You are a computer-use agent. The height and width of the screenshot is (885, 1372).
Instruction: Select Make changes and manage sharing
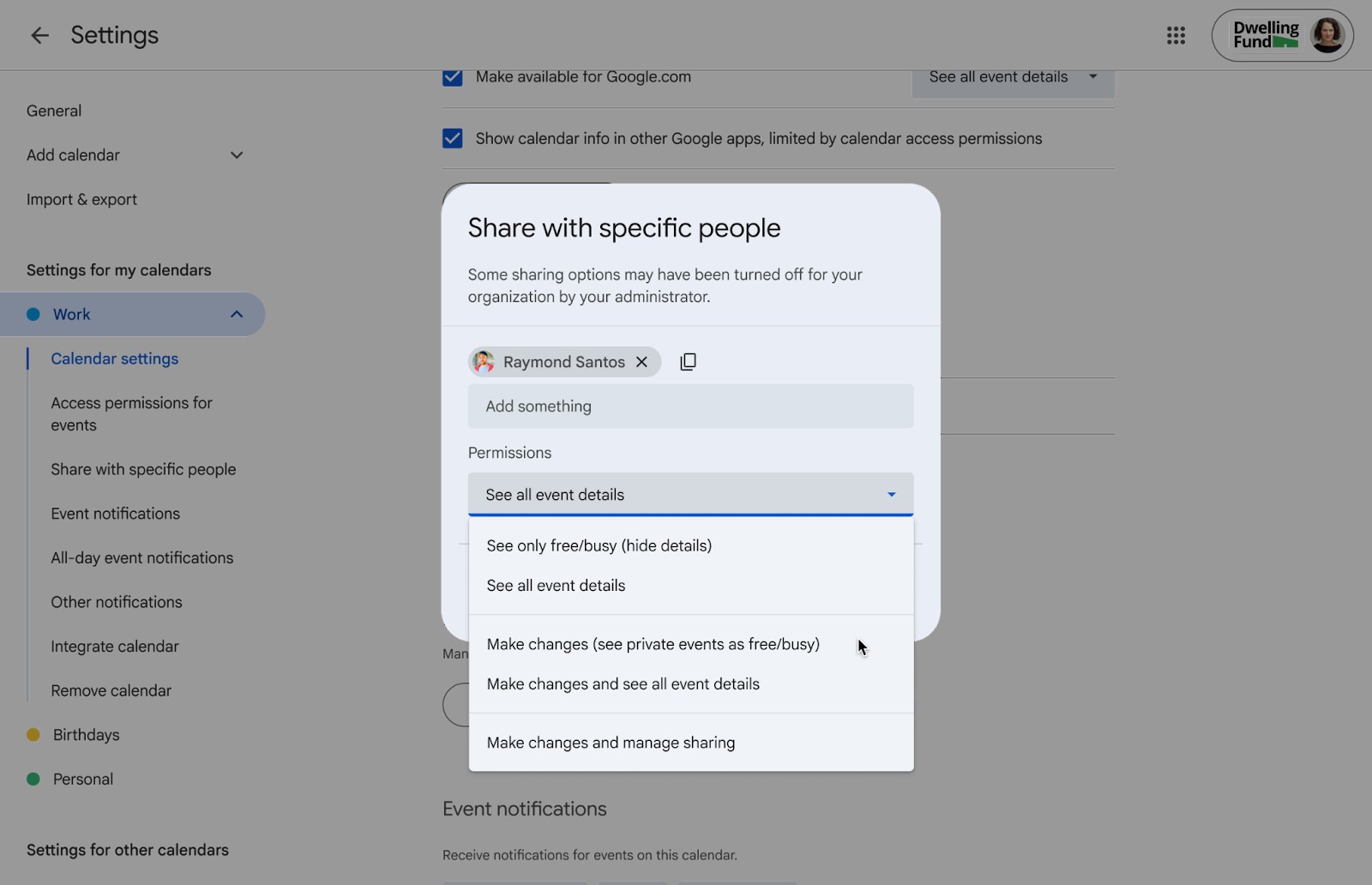point(691,743)
